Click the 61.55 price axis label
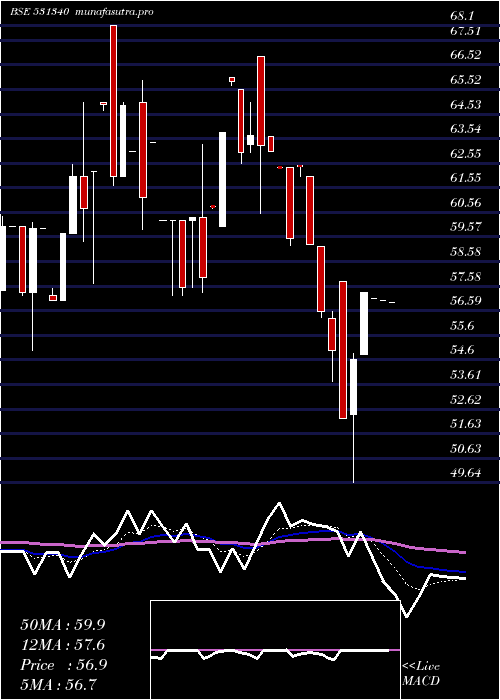This screenshot has width=500, height=700. 466,178
